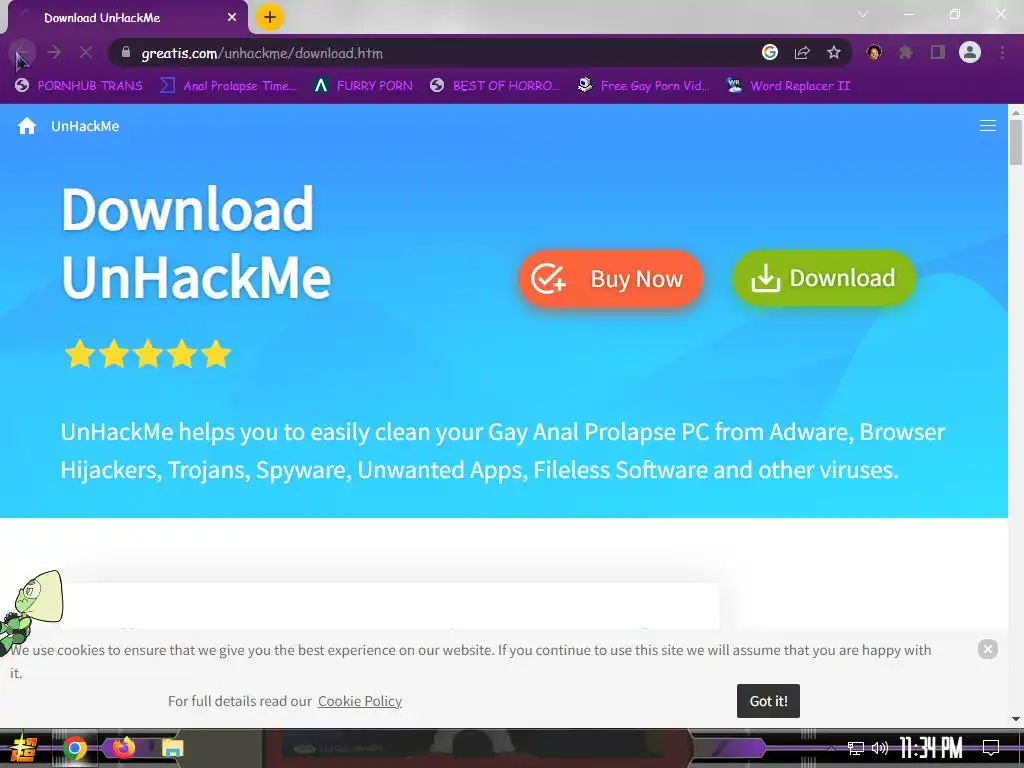View site information via the lock icon
Image resolution: width=1024 pixels, height=768 pixels.
click(x=126, y=53)
